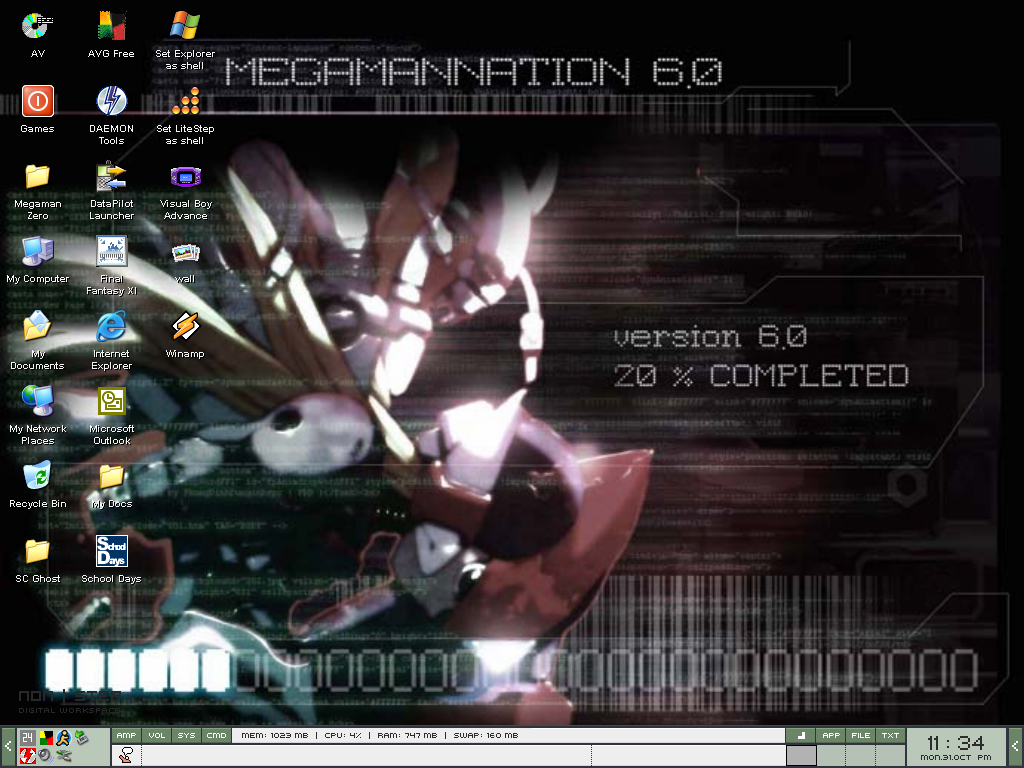Open Visual Boy Advance emulator

pos(185,191)
